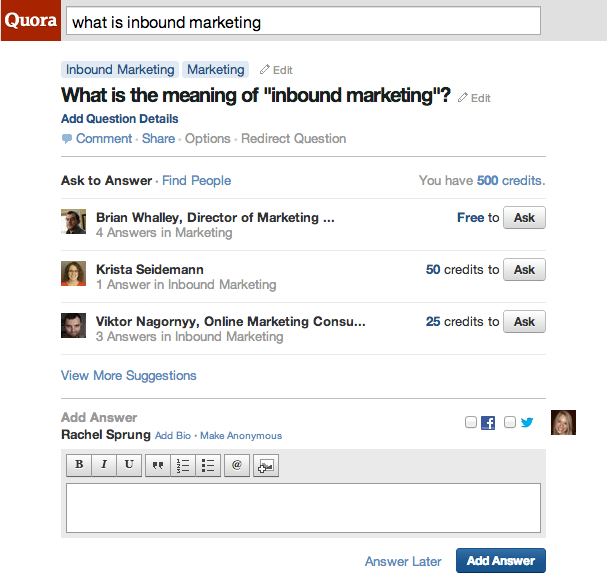Open the Inbound Marketing topic tag

(x=120, y=70)
